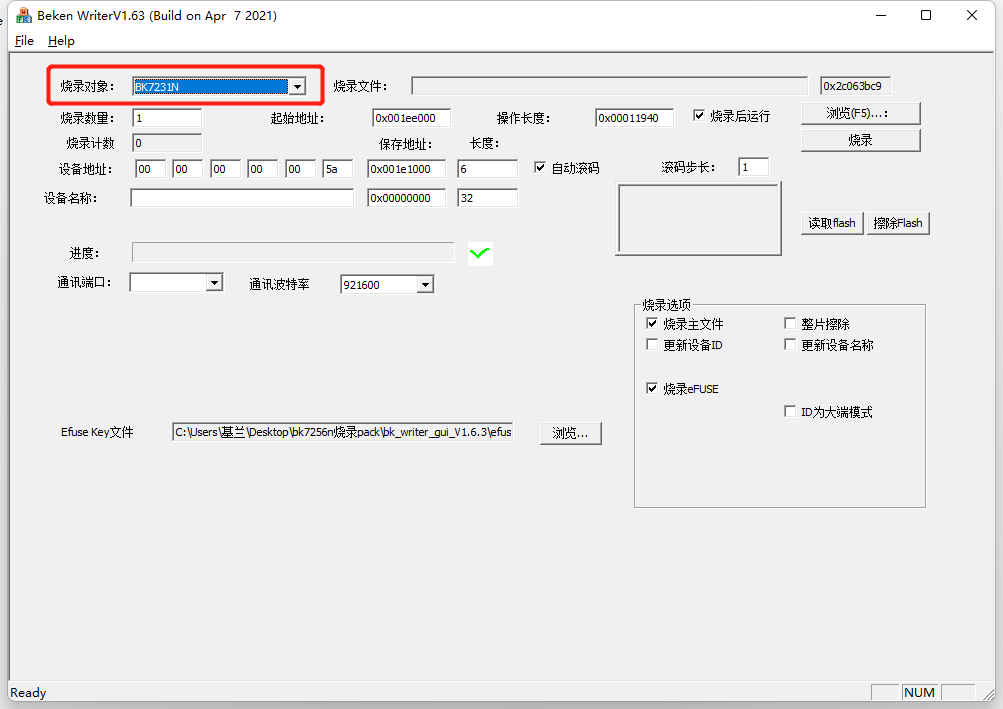Viewport: 1003px width, 709px height.
Task: Uncheck the 烧录主文件 option
Action: (652, 323)
